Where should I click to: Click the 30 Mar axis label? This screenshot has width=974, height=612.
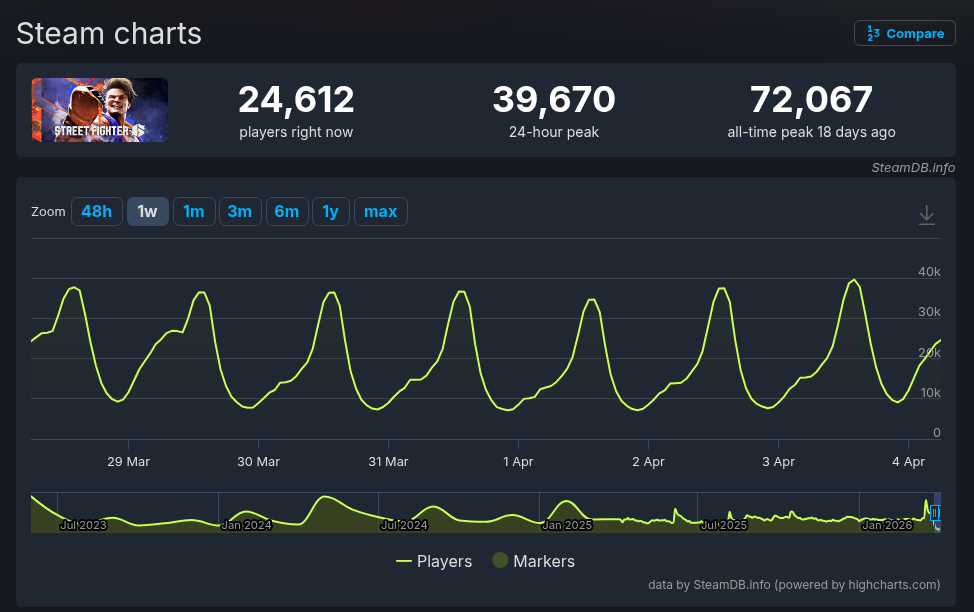pos(258,462)
